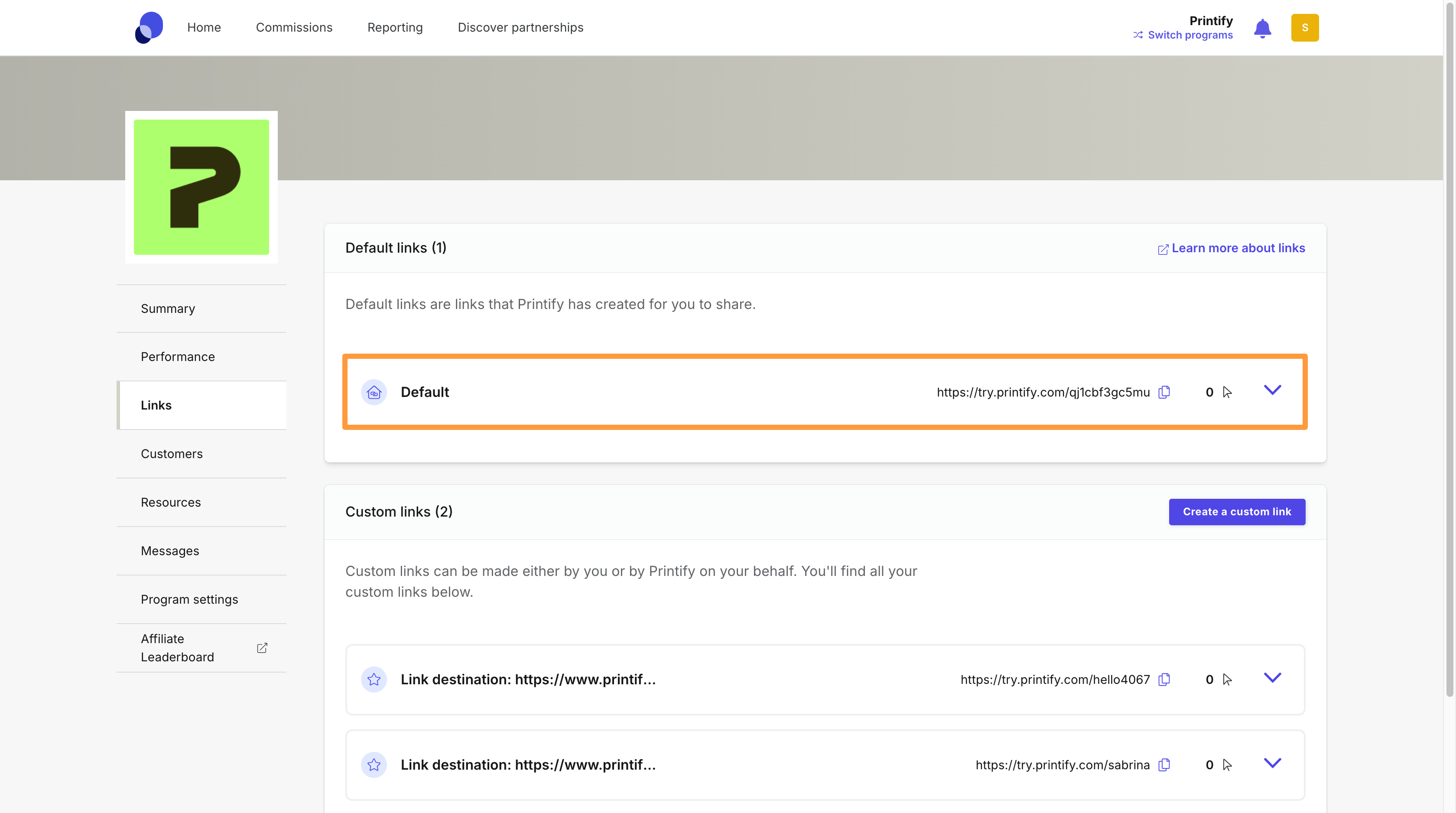Expand the hello4067 link chevron
The image size is (1456, 813).
(x=1272, y=677)
